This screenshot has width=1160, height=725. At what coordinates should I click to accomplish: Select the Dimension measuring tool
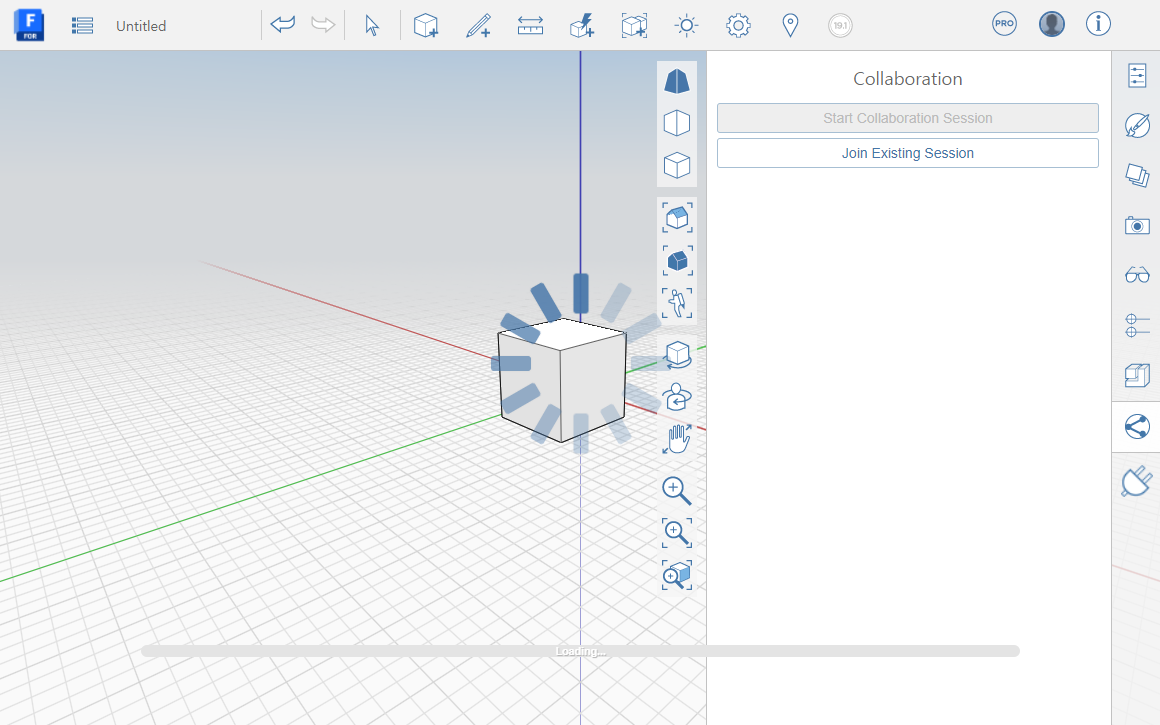tap(530, 25)
